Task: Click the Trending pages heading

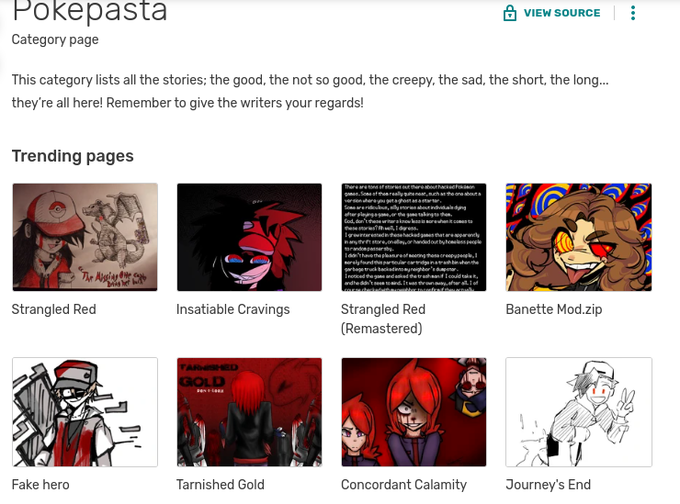Action: coord(72,156)
